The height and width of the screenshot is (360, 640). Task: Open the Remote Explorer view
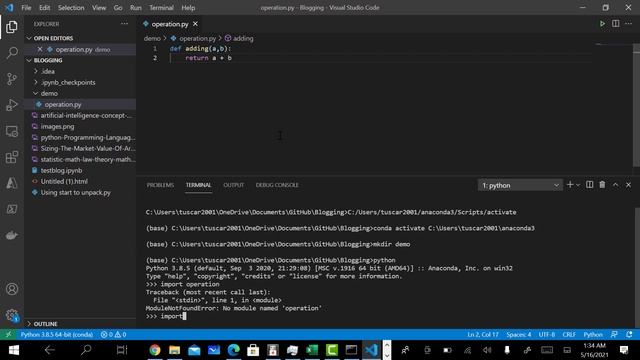pos(12,131)
